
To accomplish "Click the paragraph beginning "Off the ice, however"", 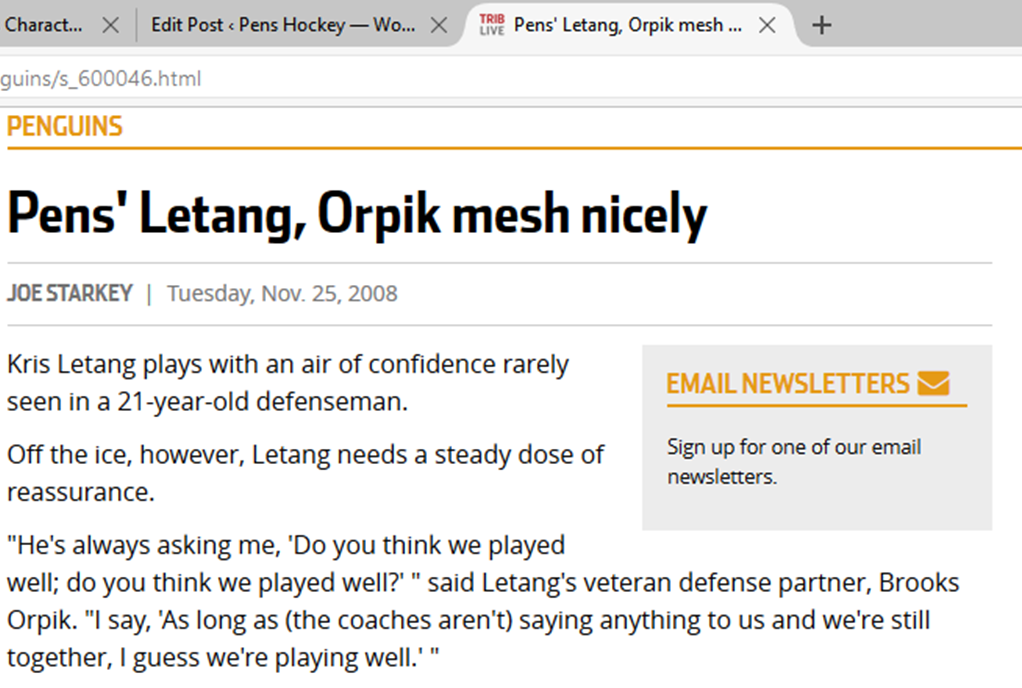I will click(x=305, y=473).
